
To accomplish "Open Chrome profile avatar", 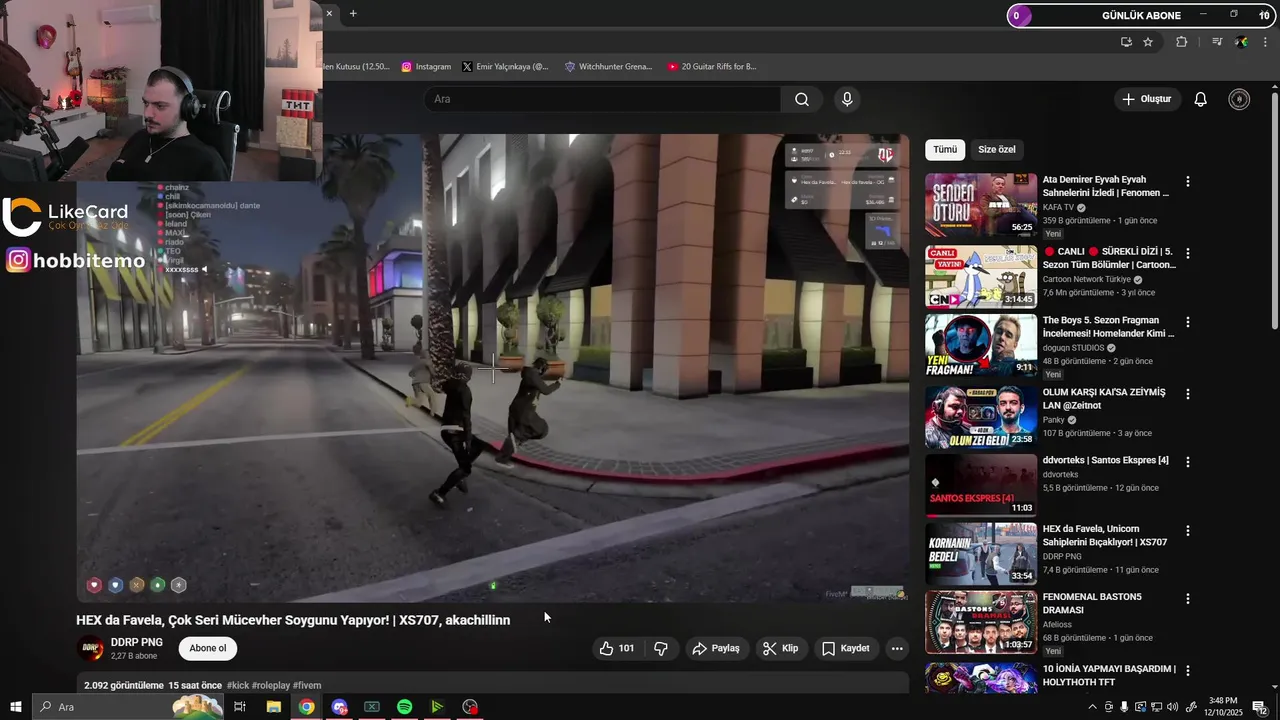I will point(1241,42).
